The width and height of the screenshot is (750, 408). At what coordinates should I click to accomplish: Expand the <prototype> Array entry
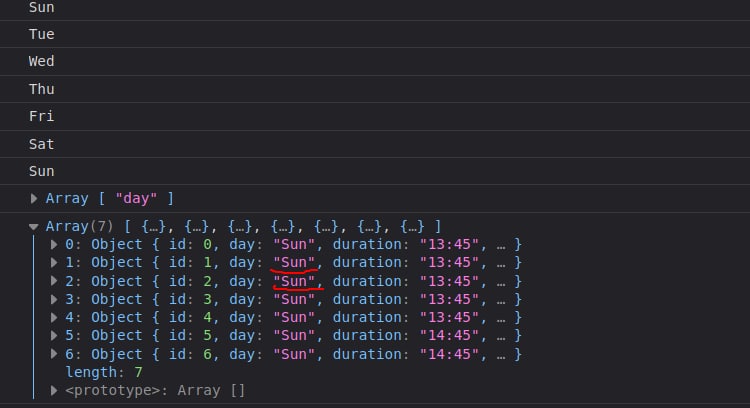(54, 391)
